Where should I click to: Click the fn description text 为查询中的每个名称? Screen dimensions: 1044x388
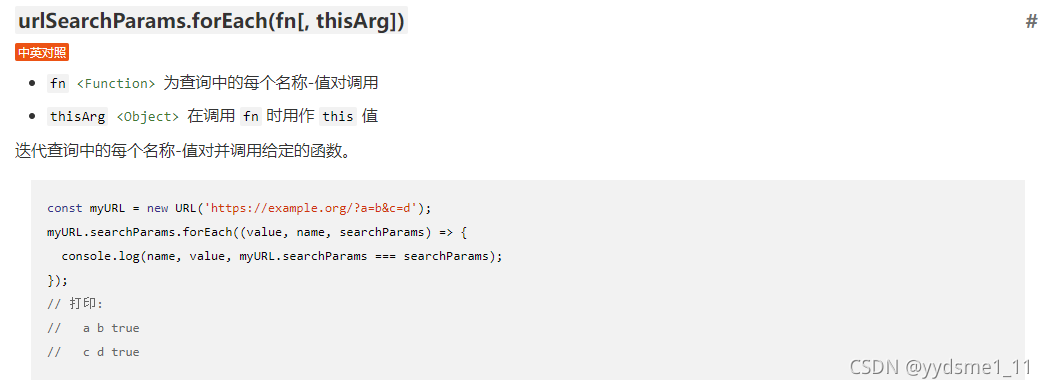pyautogui.click(x=270, y=83)
